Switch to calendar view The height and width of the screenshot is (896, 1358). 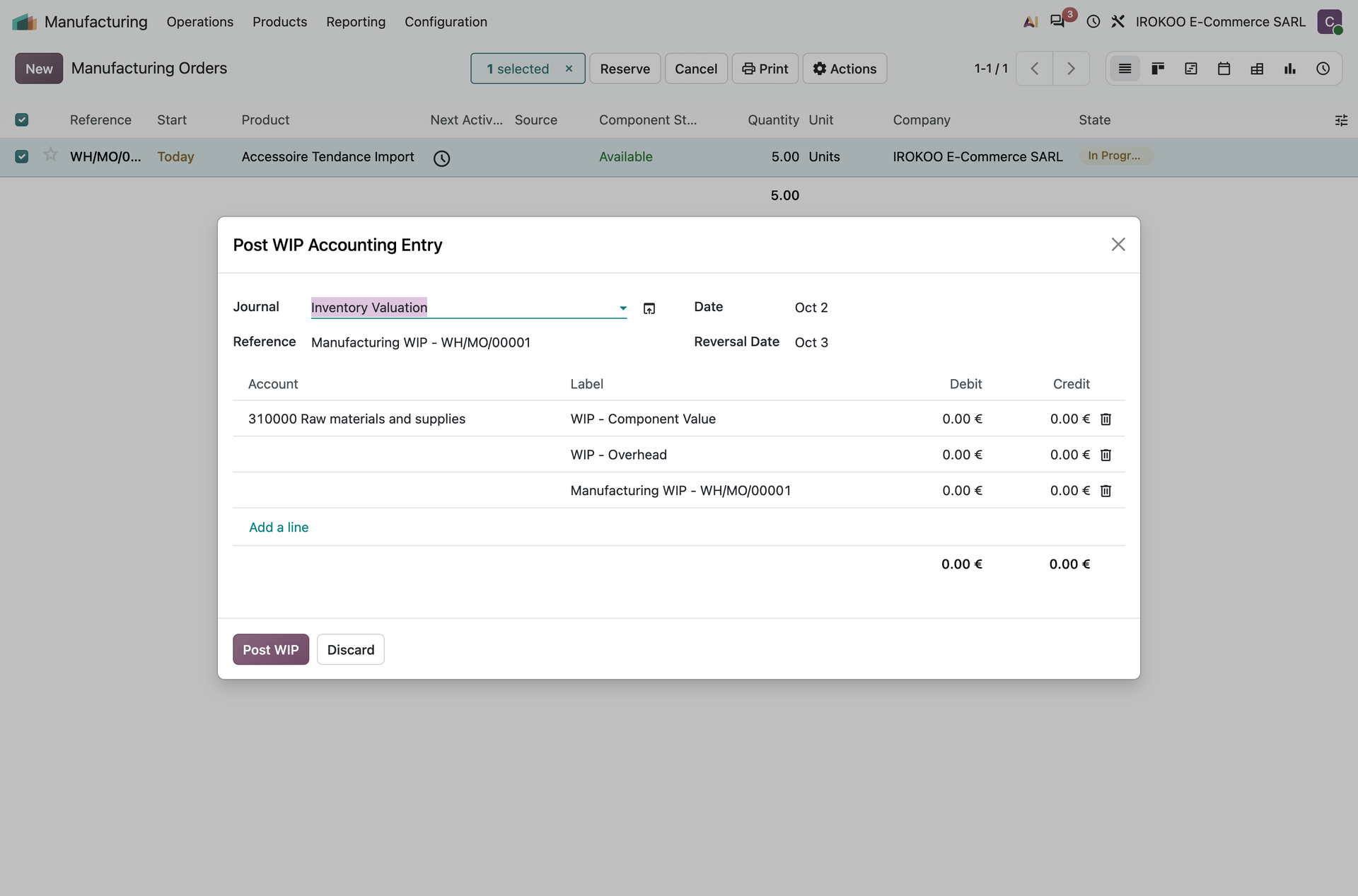(1224, 69)
